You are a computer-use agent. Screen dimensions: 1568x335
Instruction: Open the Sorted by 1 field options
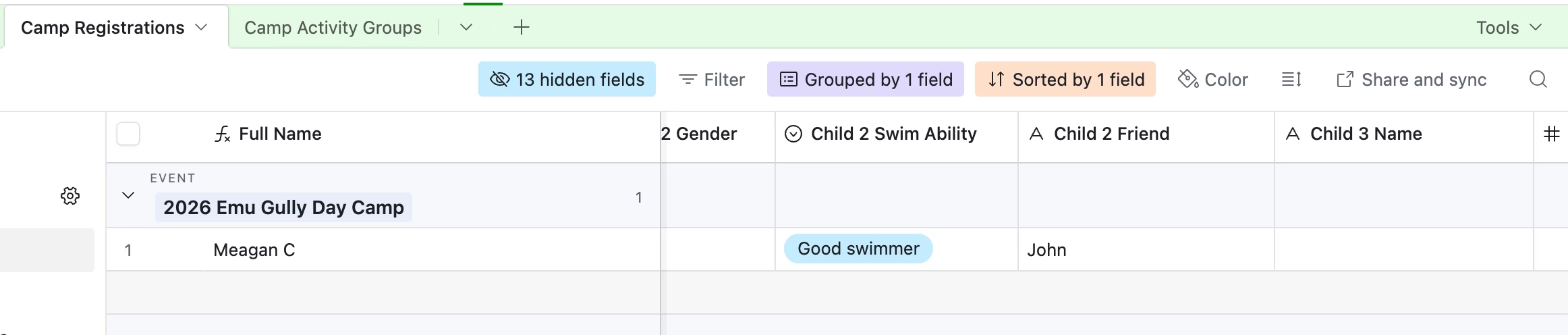[x=1065, y=80]
